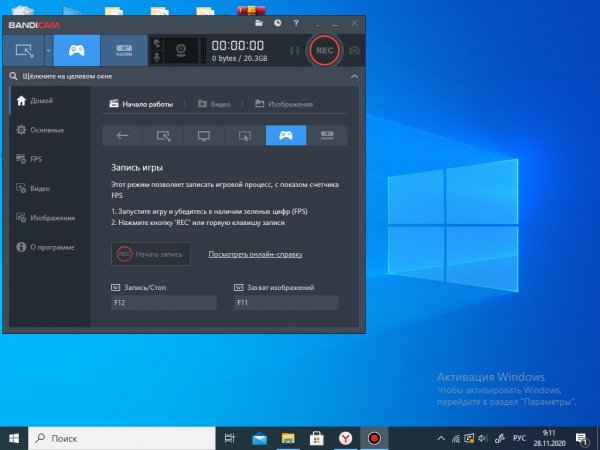
Task: Take a screenshot with the camera icon
Action: 354,51
